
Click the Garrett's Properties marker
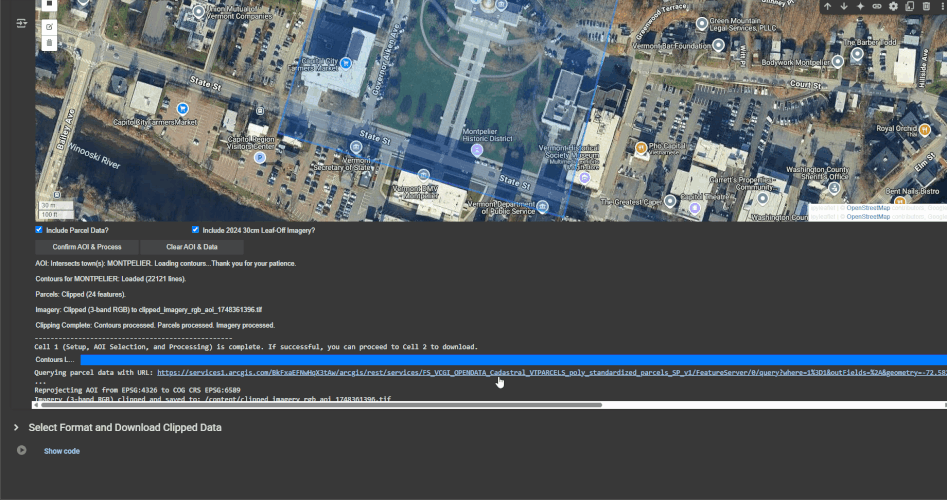(x=763, y=198)
